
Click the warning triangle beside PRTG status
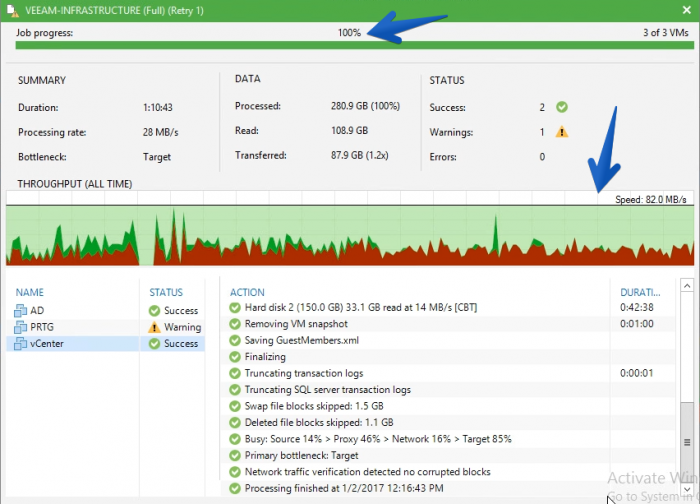[x=154, y=327]
